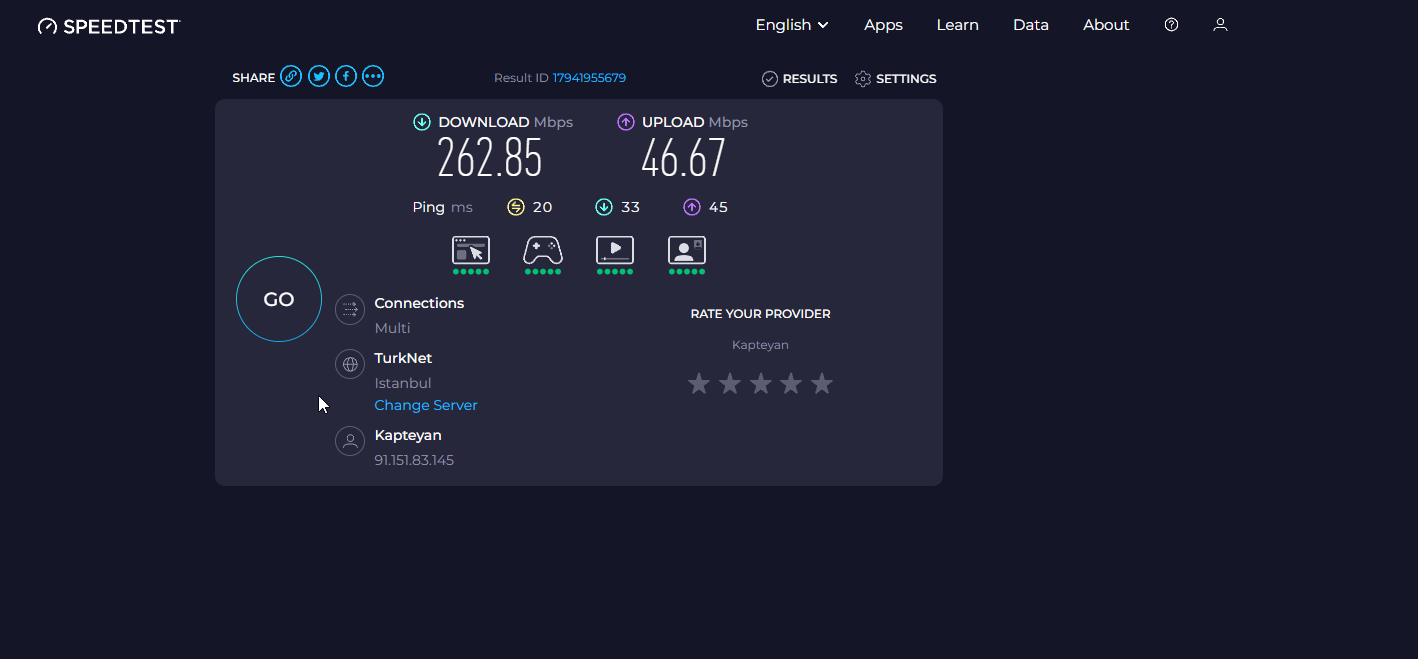Click the TurkNet server globe icon
The width and height of the screenshot is (1418, 659).
point(350,365)
